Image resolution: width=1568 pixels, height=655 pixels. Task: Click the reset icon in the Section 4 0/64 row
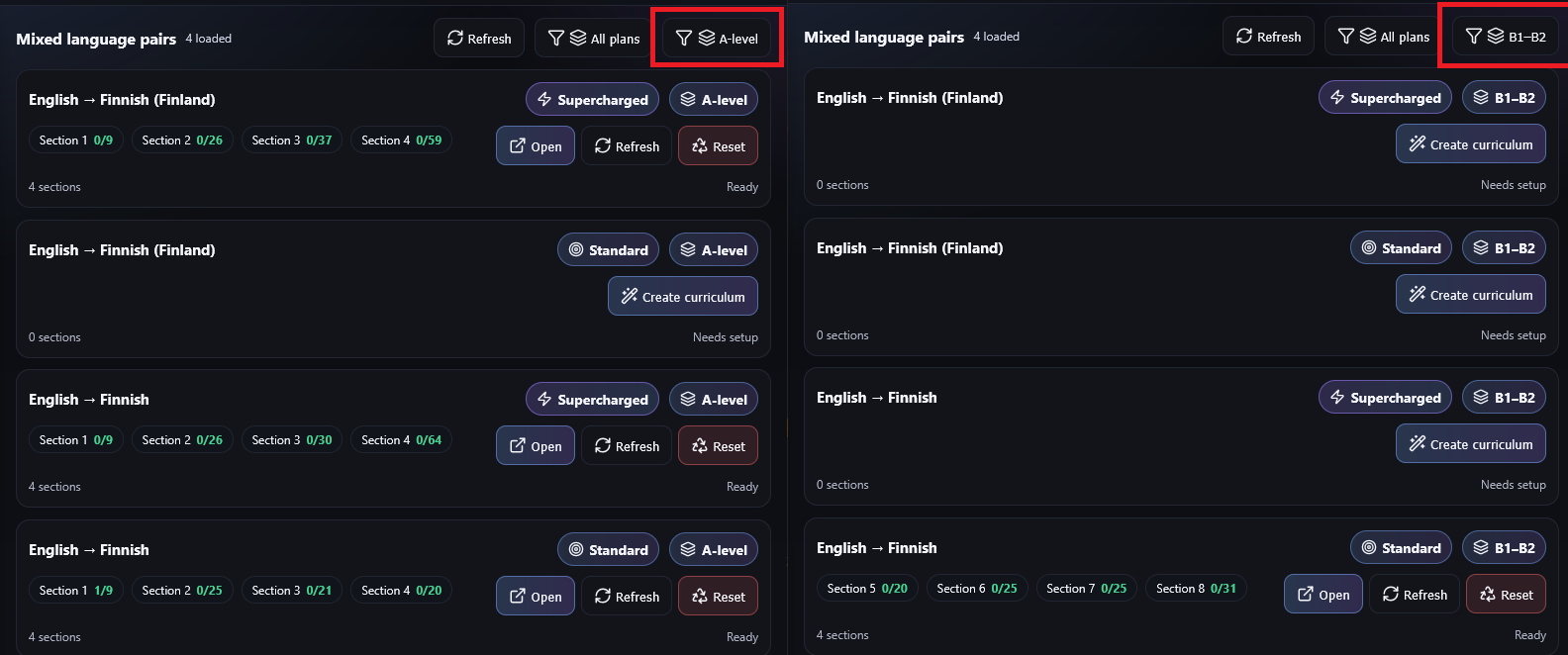tap(700, 446)
